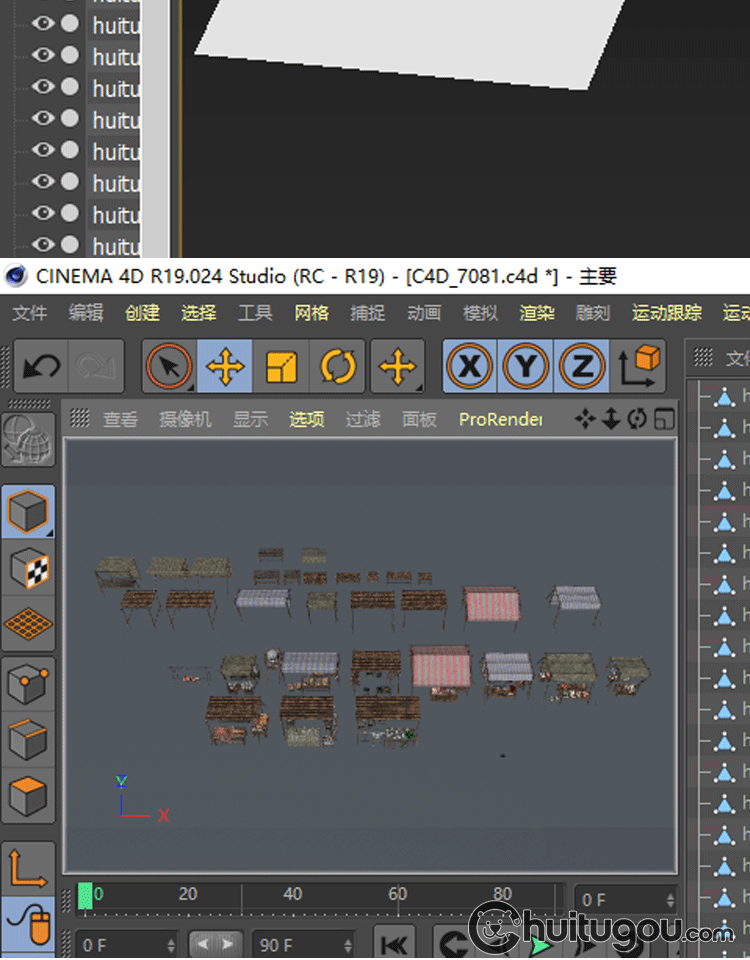Open the ProRender viewport menu
750x960 pixels.
click(x=500, y=419)
